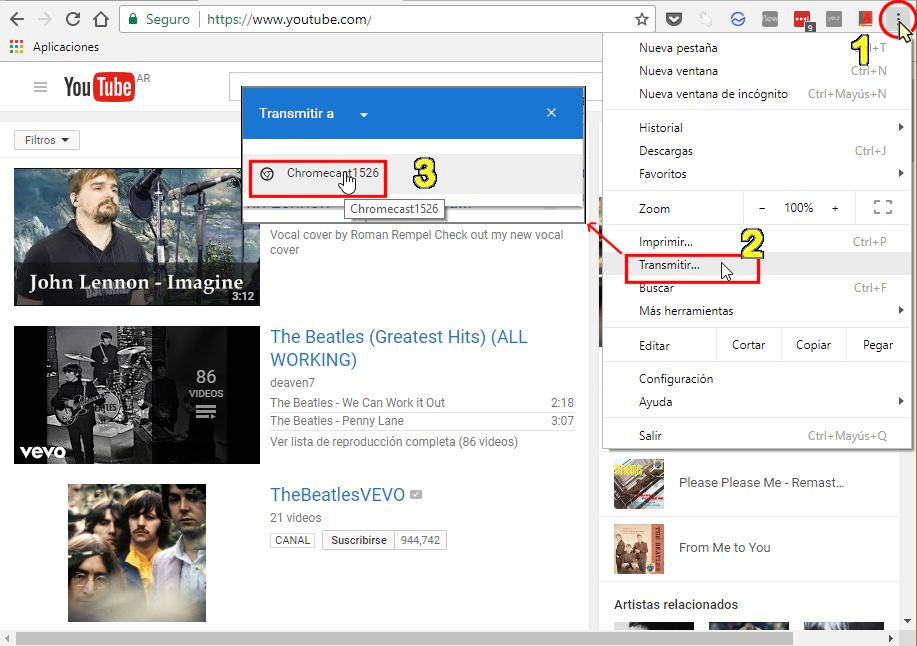Viewport: 917px width, 646px height.
Task: Toggle fullscreen icon in Zoom row
Action: [882, 208]
